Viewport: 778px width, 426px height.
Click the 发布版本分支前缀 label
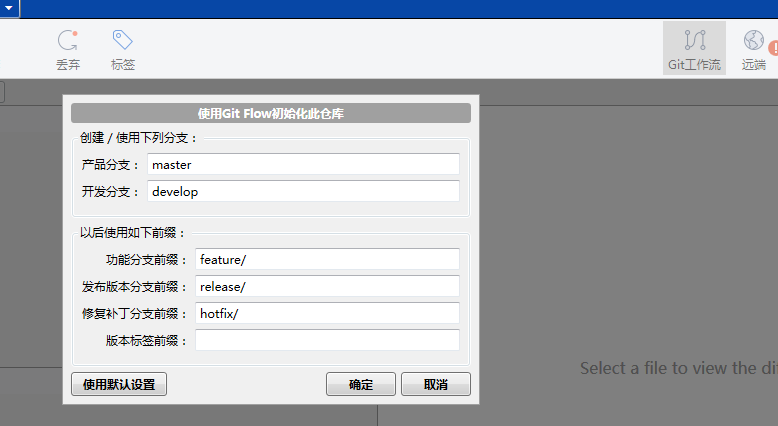click(x=134, y=287)
